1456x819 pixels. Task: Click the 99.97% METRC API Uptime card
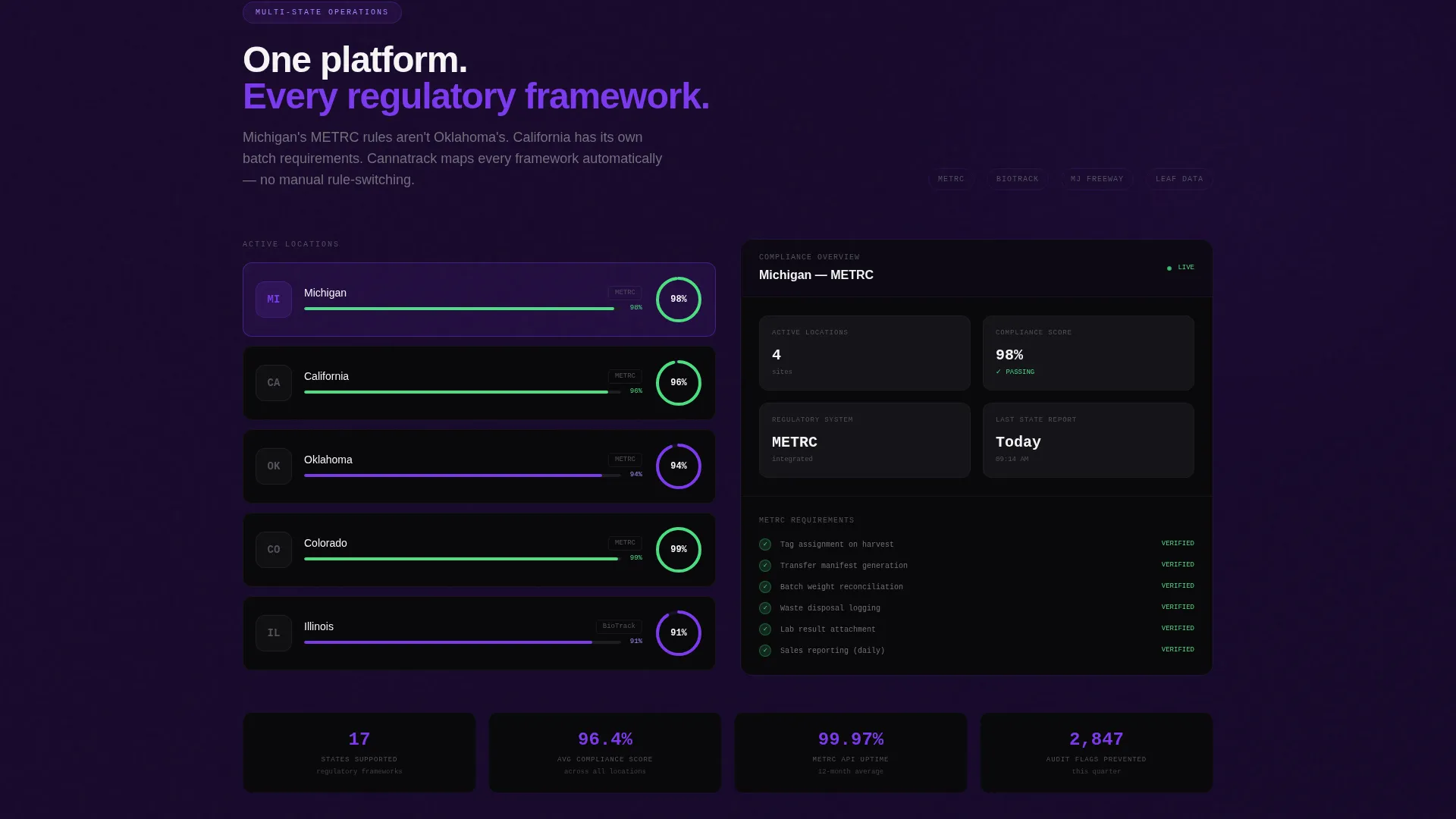click(851, 752)
